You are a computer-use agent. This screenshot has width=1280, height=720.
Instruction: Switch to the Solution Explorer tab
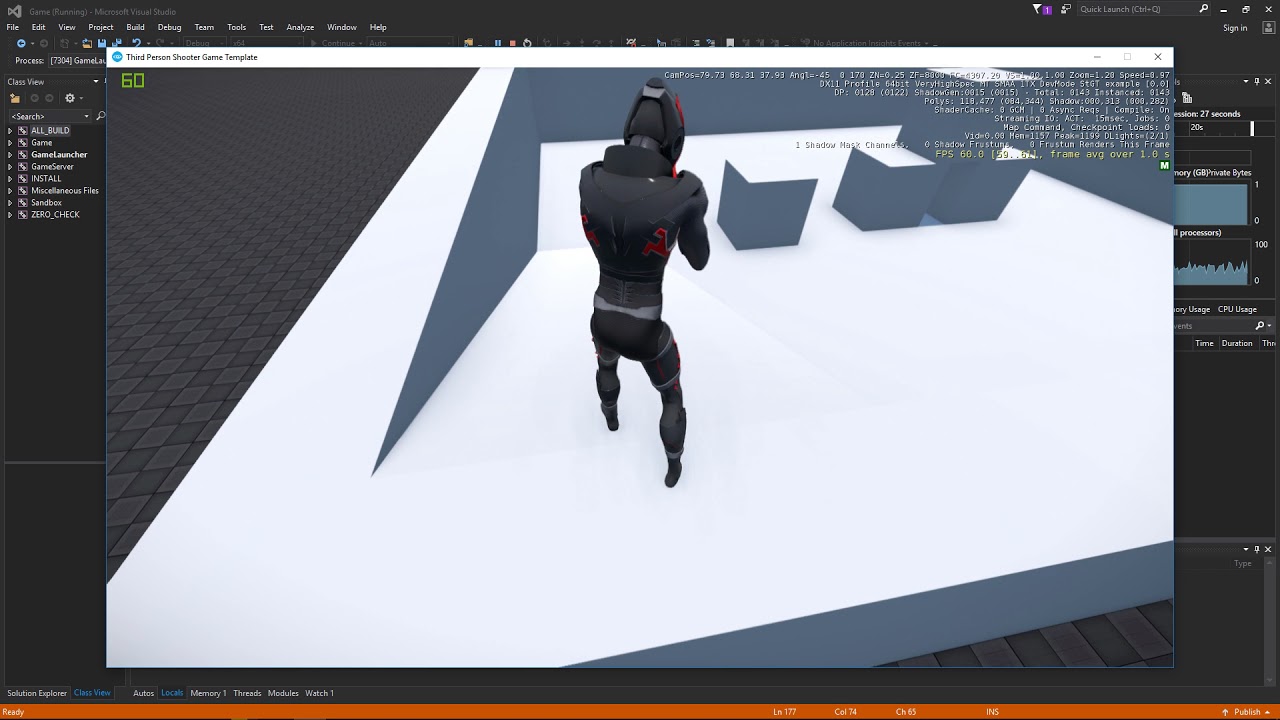tap(37, 693)
